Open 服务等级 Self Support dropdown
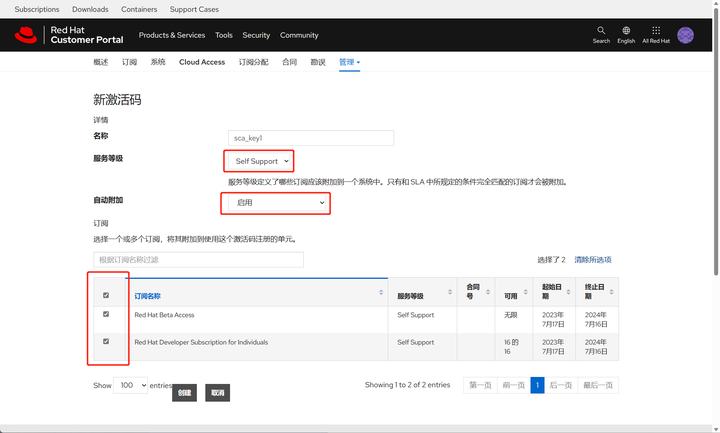 pos(259,161)
